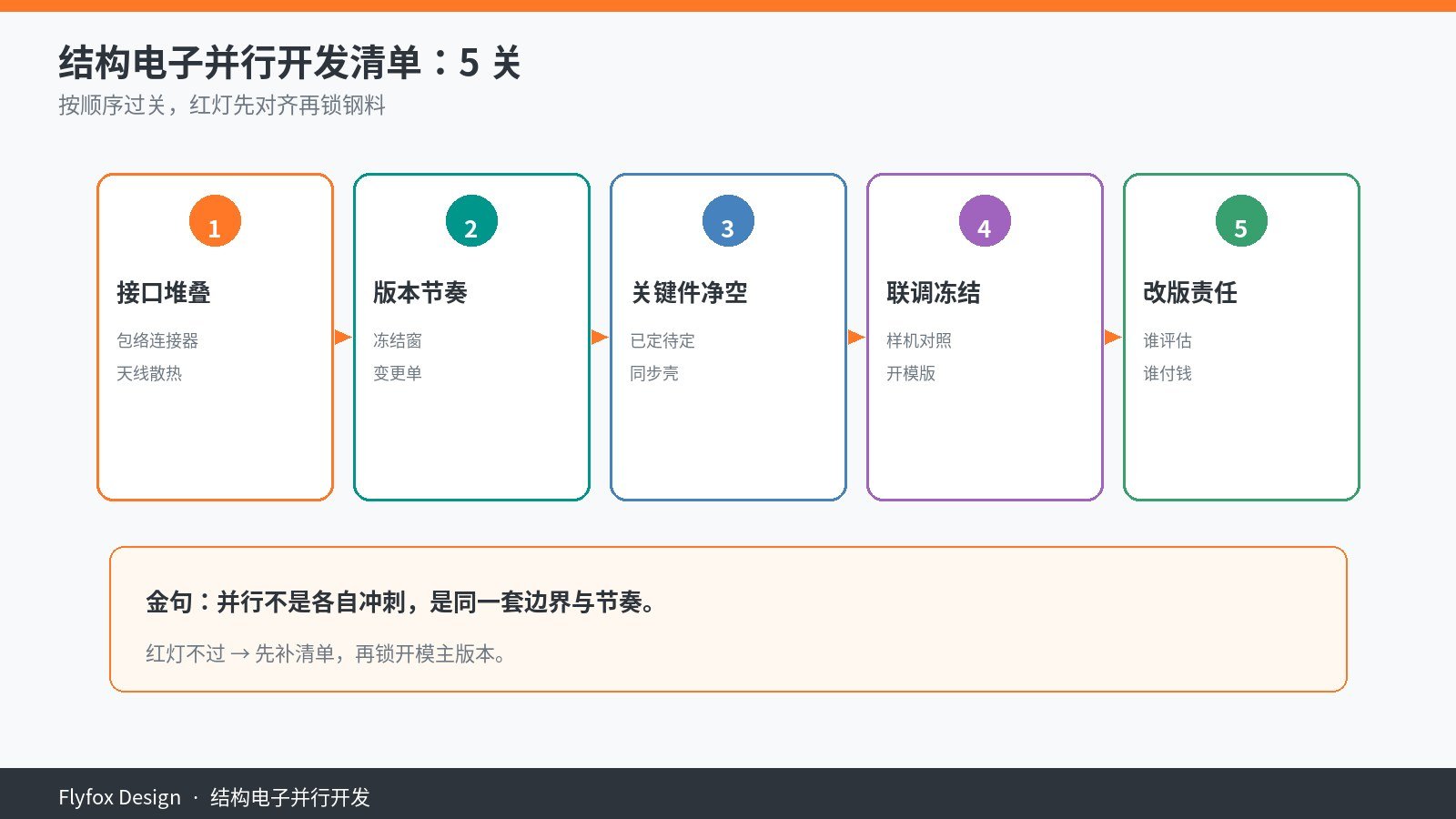
Task: Click the green number 5 circle
Action: click(x=1241, y=221)
